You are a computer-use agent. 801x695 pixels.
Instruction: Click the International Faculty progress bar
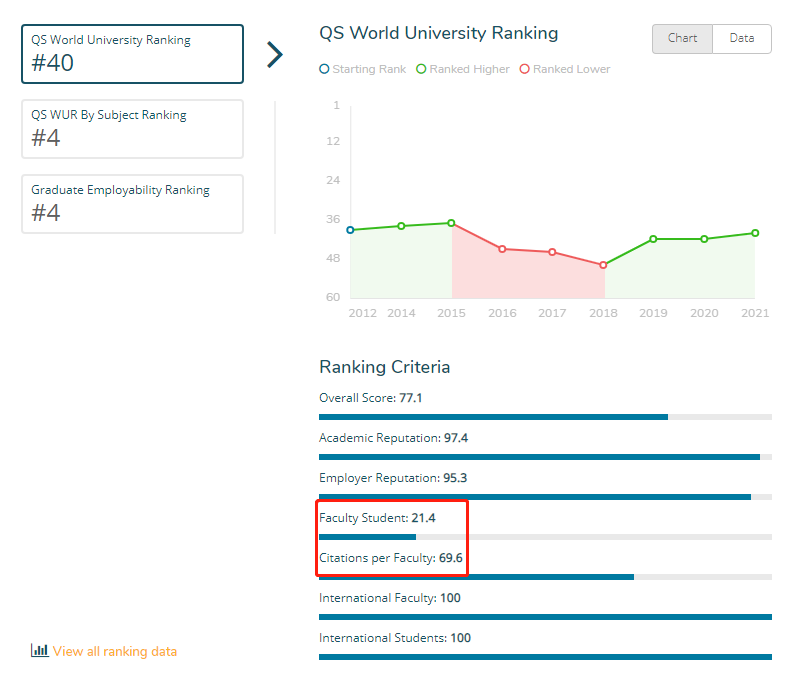pos(545,617)
